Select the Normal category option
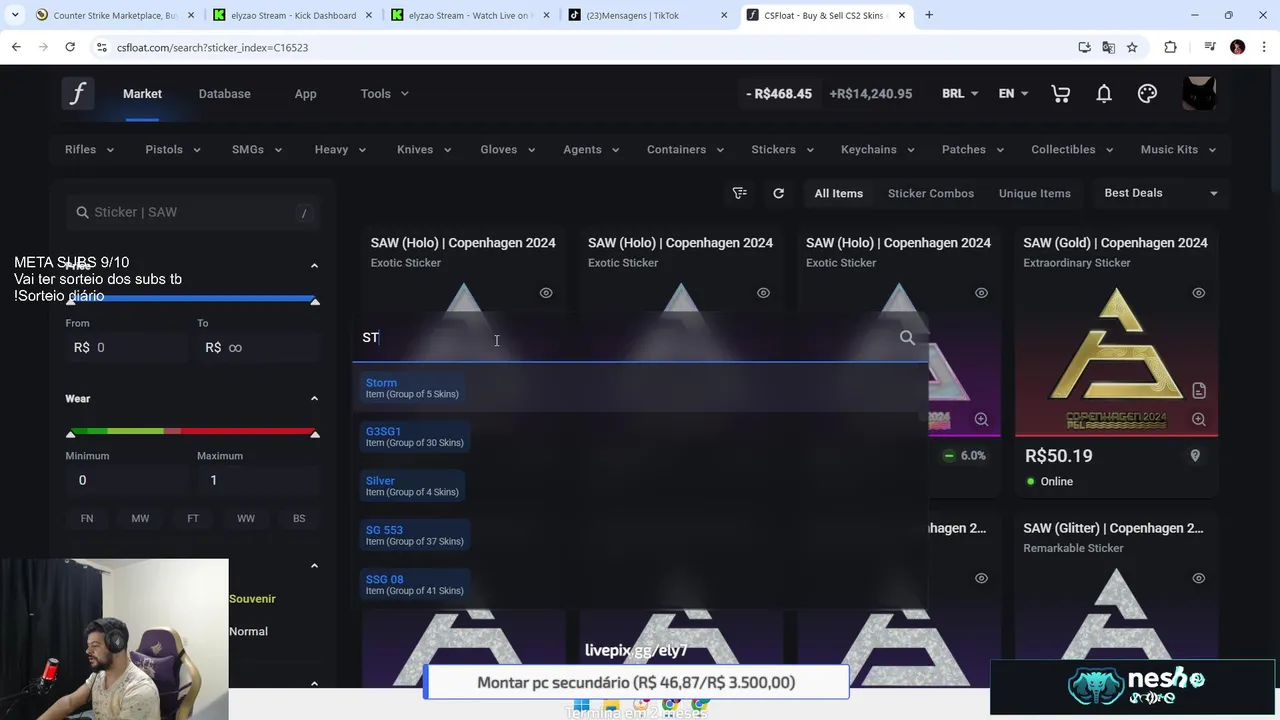 pyautogui.click(x=248, y=631)
